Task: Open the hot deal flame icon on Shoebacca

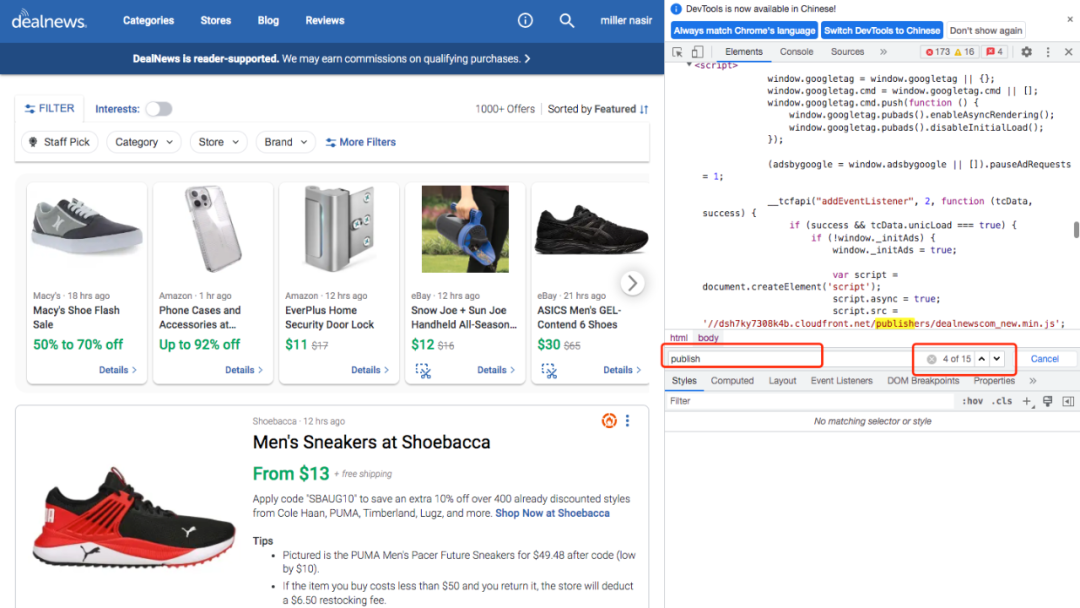Action: (609, 421)
